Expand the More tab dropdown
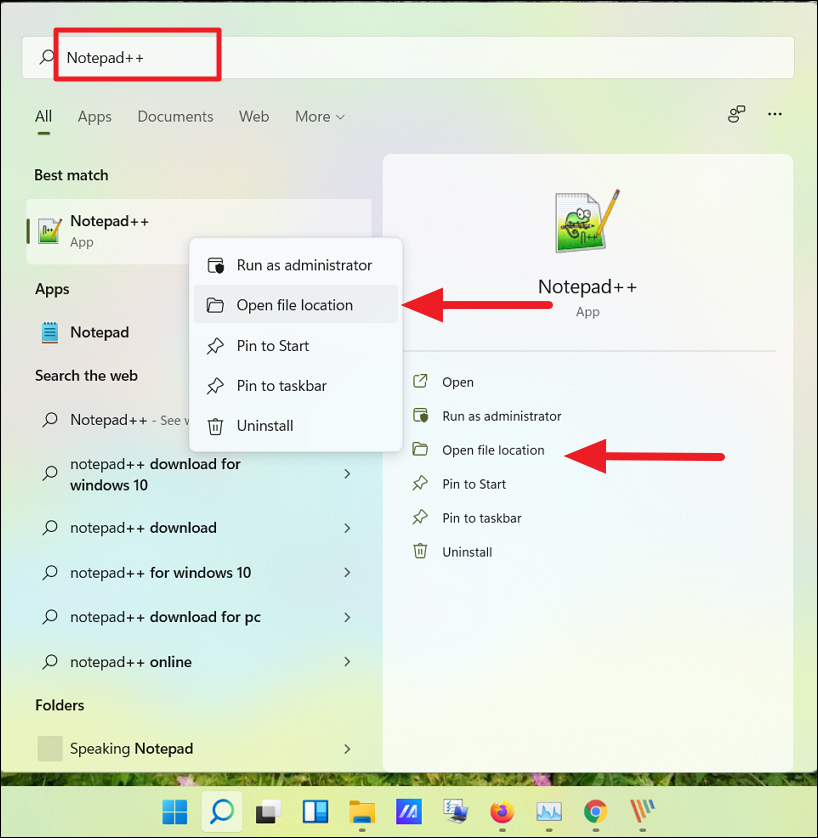This screenshot has height=838, width=818. (319, 116)
